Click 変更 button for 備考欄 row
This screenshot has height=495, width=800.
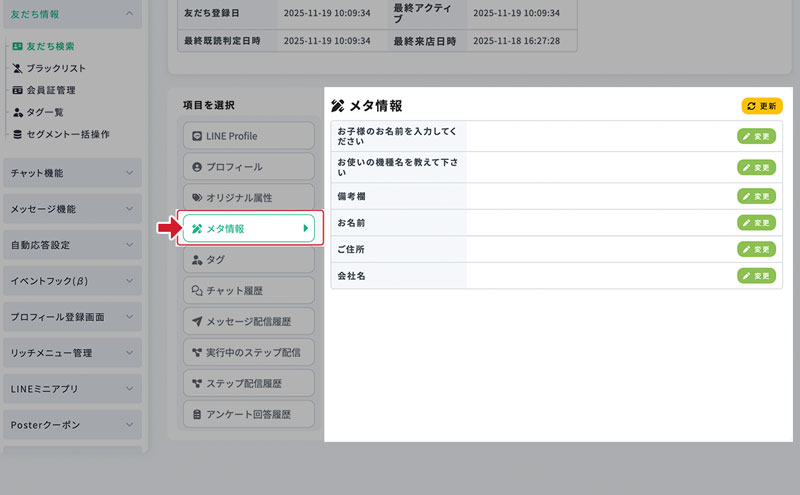(756, 196)
